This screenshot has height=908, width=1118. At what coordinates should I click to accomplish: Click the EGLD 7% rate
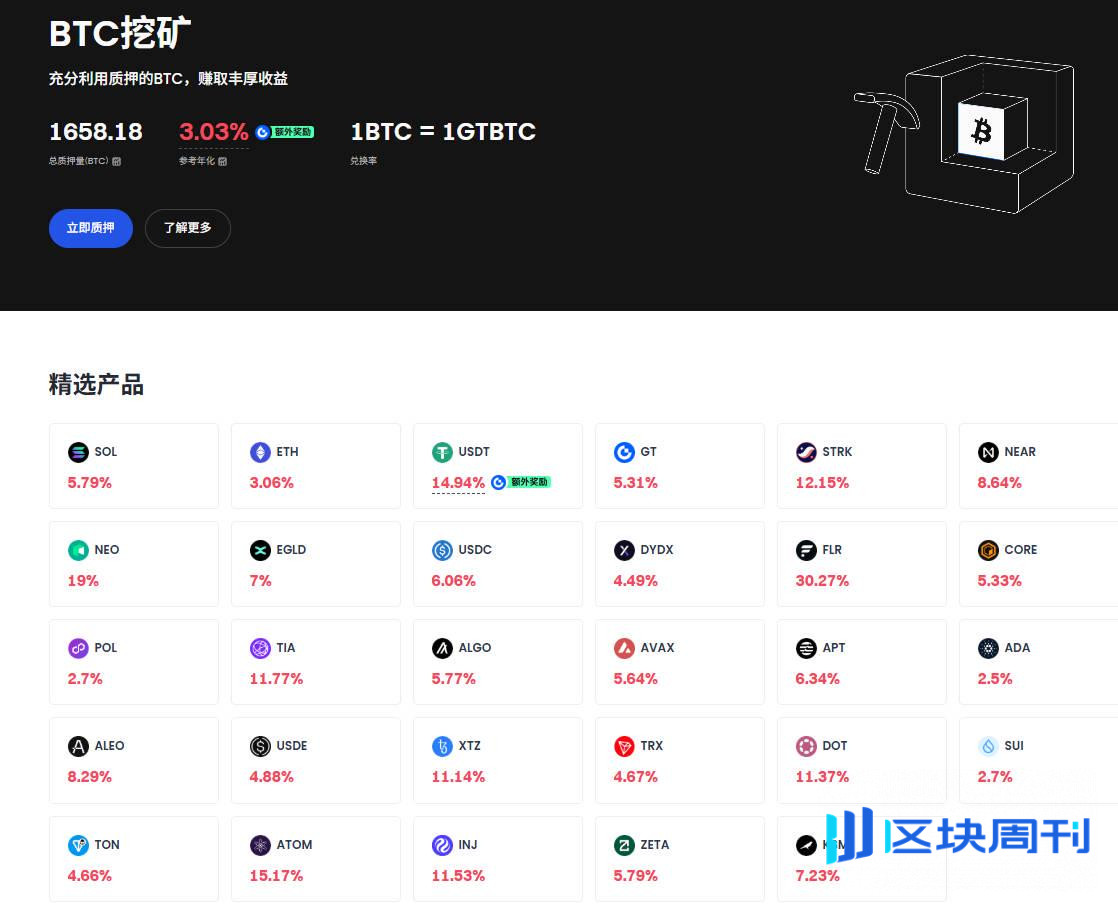(x=260, y=581)
